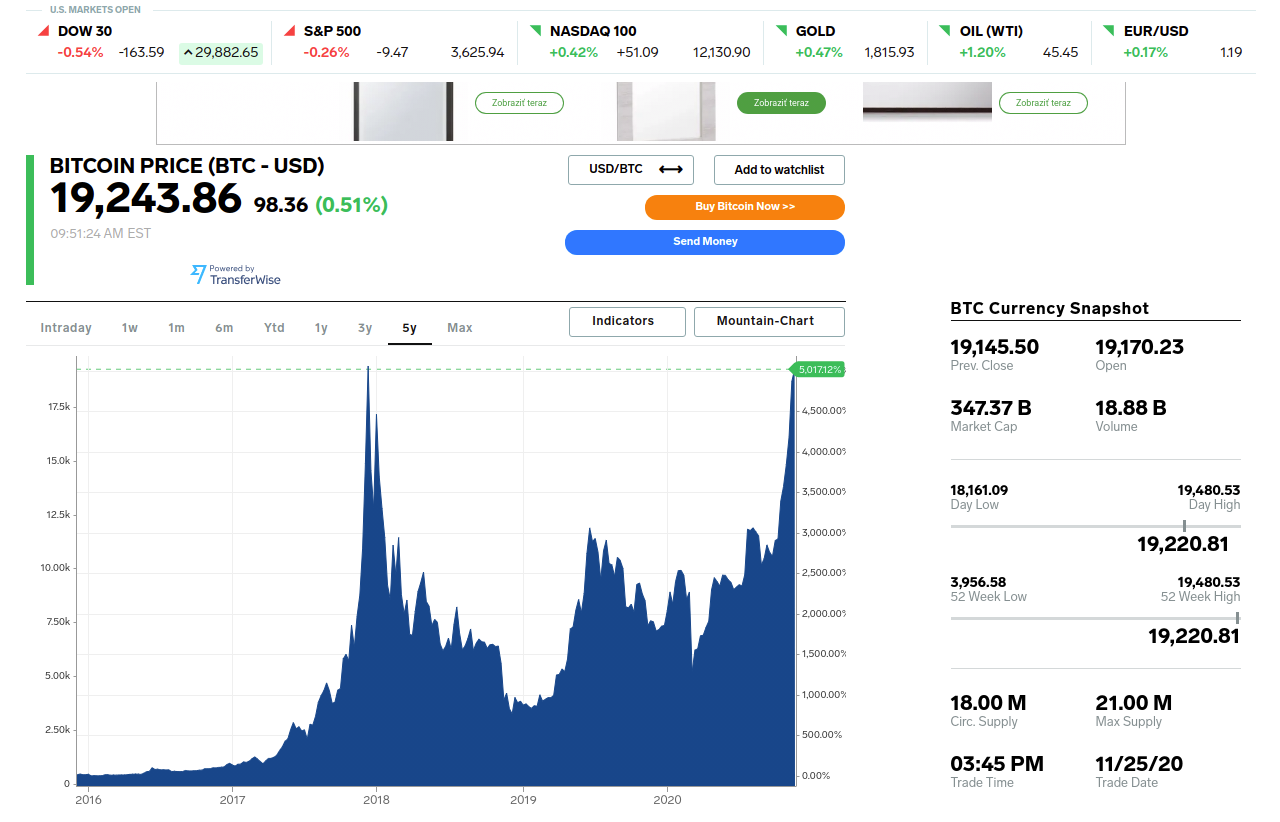Open the S&P 500 index link
Image resolution: width=1280 pixels, height=822 pixels.
pos(333,31)
